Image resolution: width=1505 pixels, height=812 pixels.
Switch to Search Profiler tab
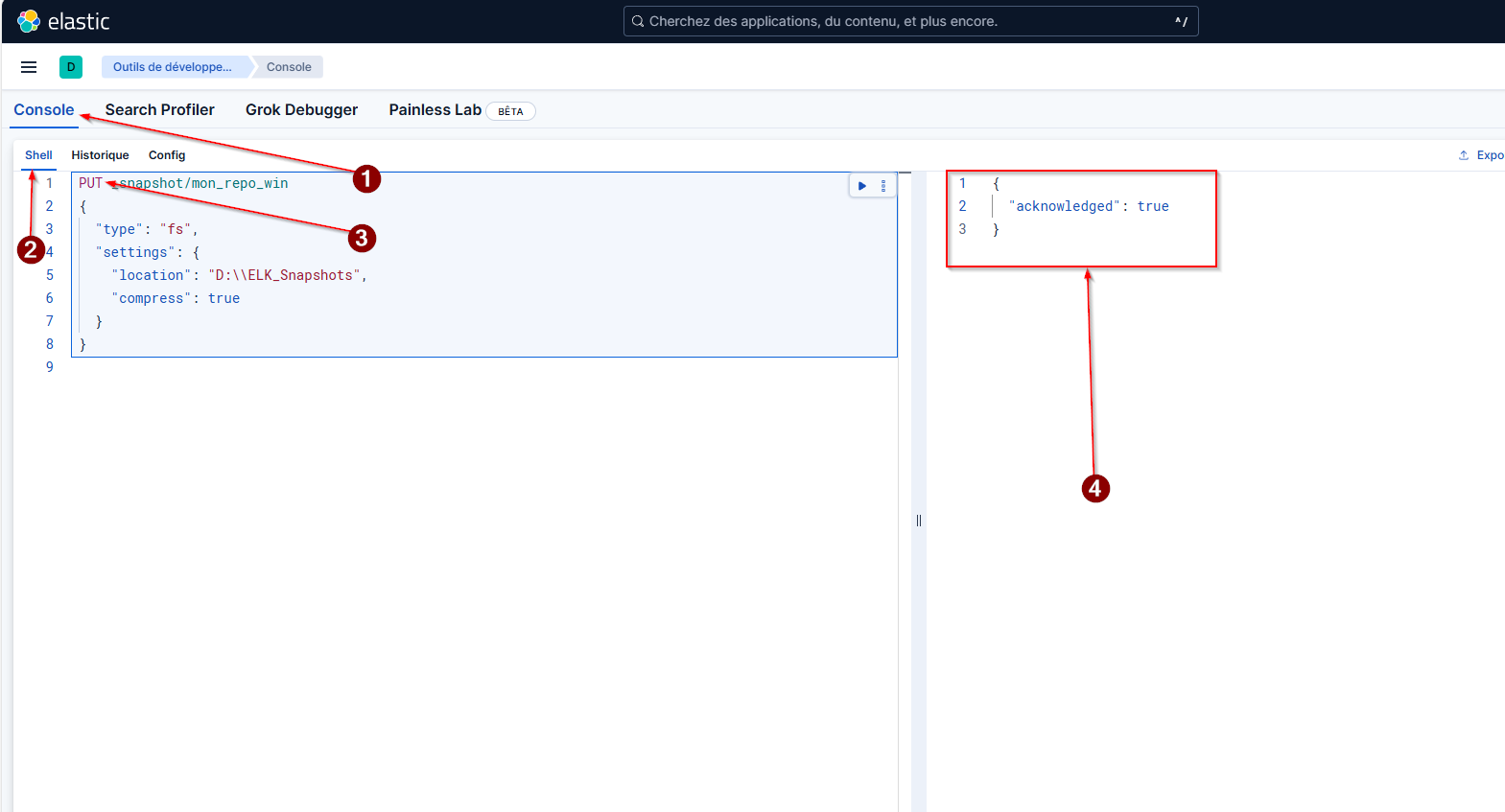(x=159, y=110)
